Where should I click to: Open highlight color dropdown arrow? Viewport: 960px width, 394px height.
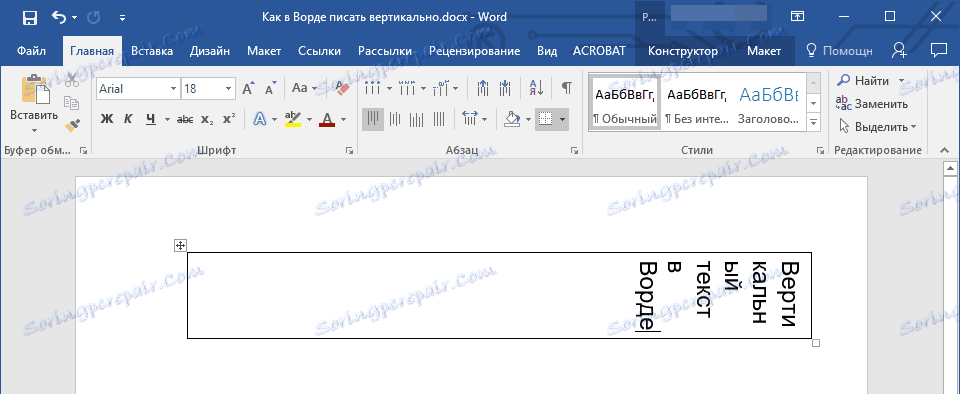click(309, 119)
